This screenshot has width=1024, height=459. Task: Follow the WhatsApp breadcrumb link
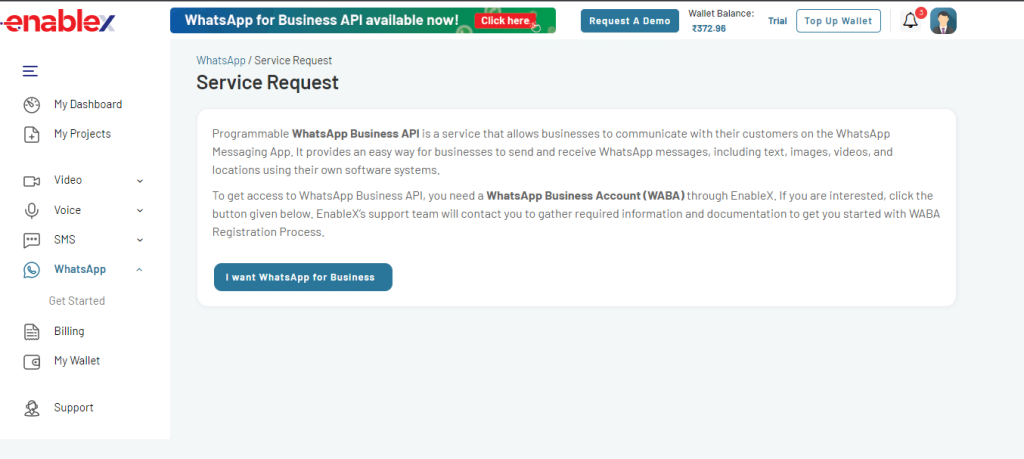pos(221,60)
